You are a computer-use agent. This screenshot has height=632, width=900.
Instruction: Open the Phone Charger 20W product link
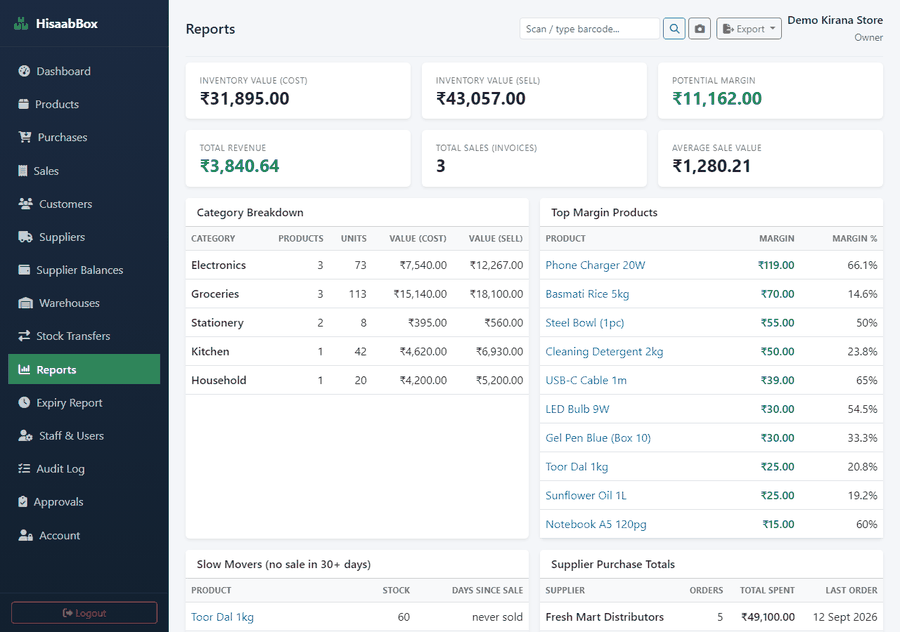tap(595, 265)
